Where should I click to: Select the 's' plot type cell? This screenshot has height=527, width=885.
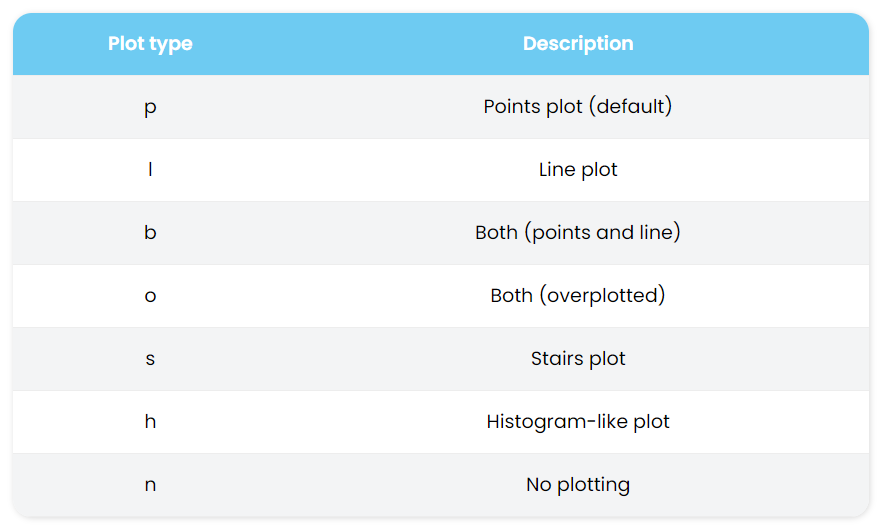tap(150, 359)
